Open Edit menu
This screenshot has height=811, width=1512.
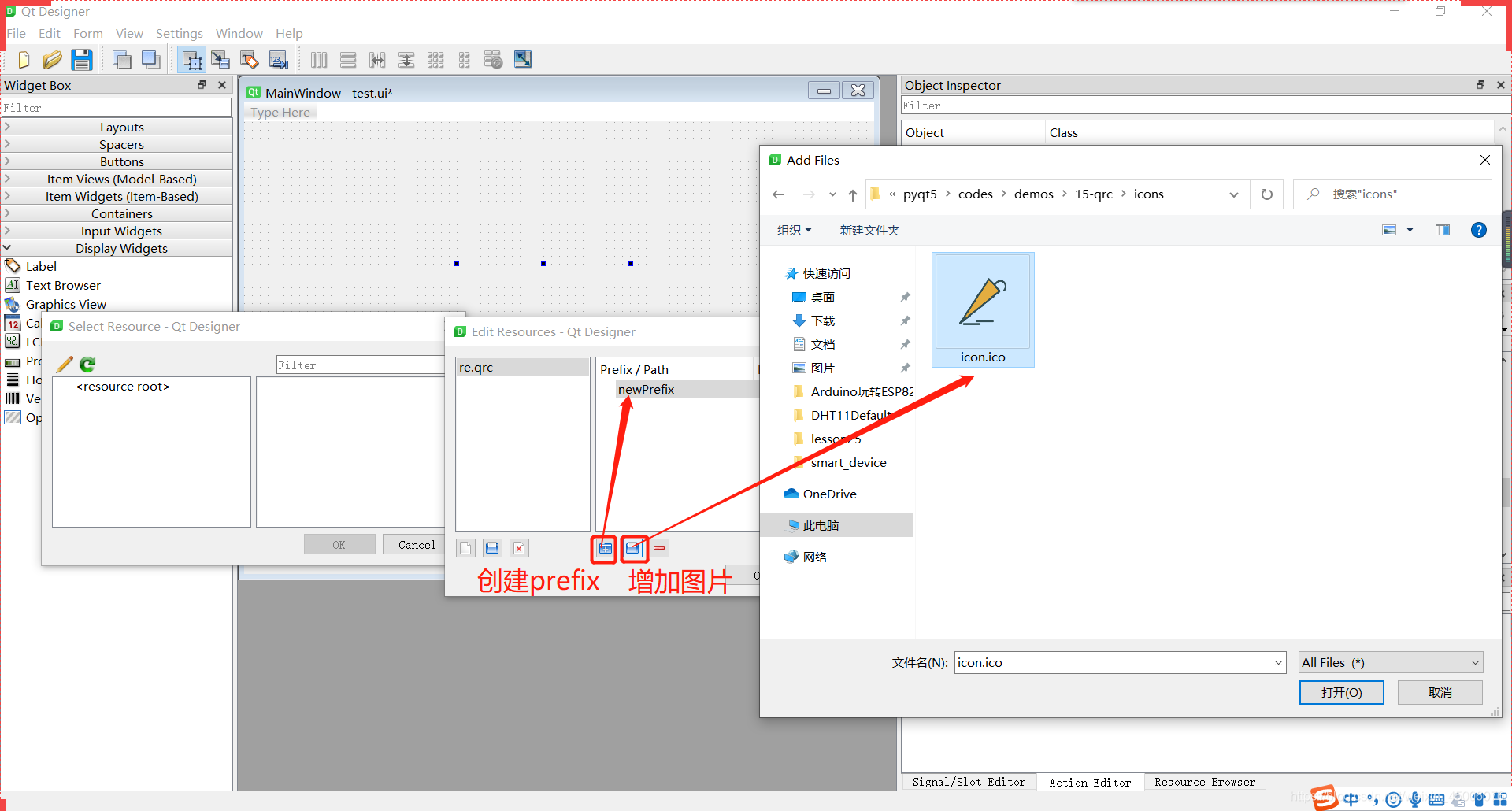tap(49, 33)
